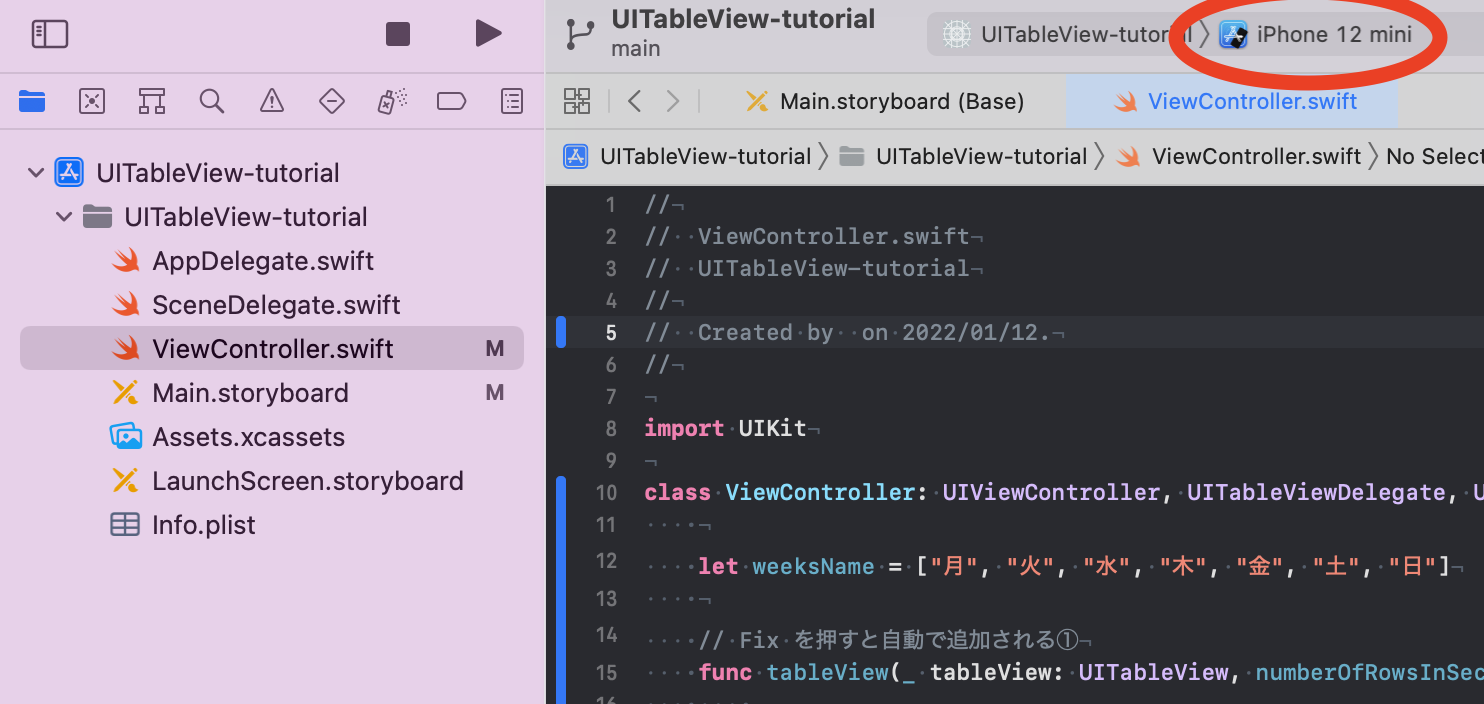Open the Project navigator folder icon
The image size is (1484, 704).
(32, 101)
